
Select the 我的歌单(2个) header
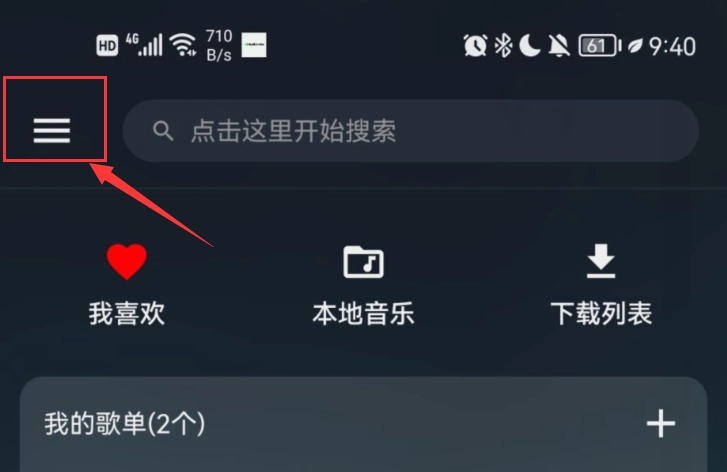click(125, 424)
